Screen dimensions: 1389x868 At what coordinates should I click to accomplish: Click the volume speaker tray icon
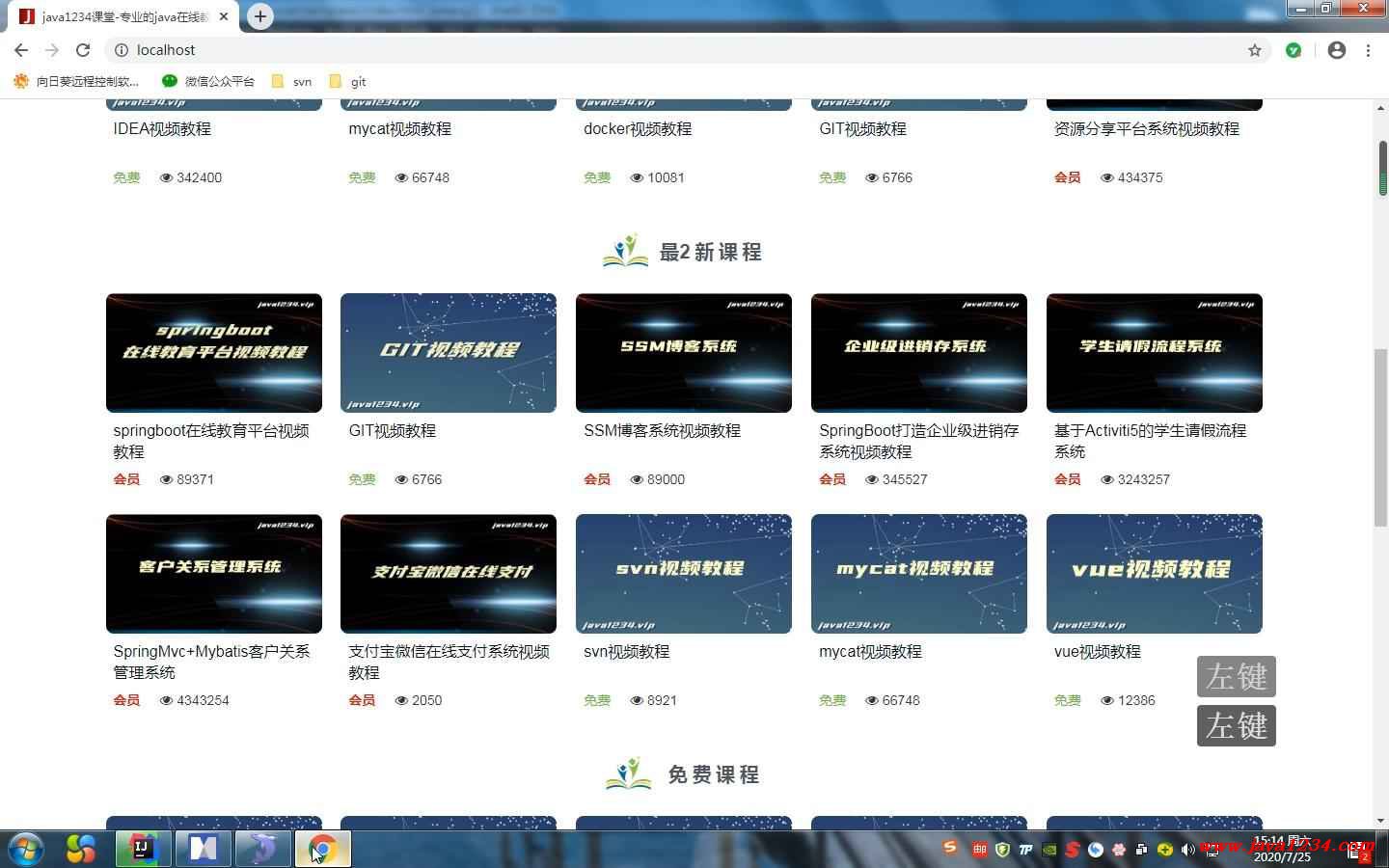[x=1187, y=850]
